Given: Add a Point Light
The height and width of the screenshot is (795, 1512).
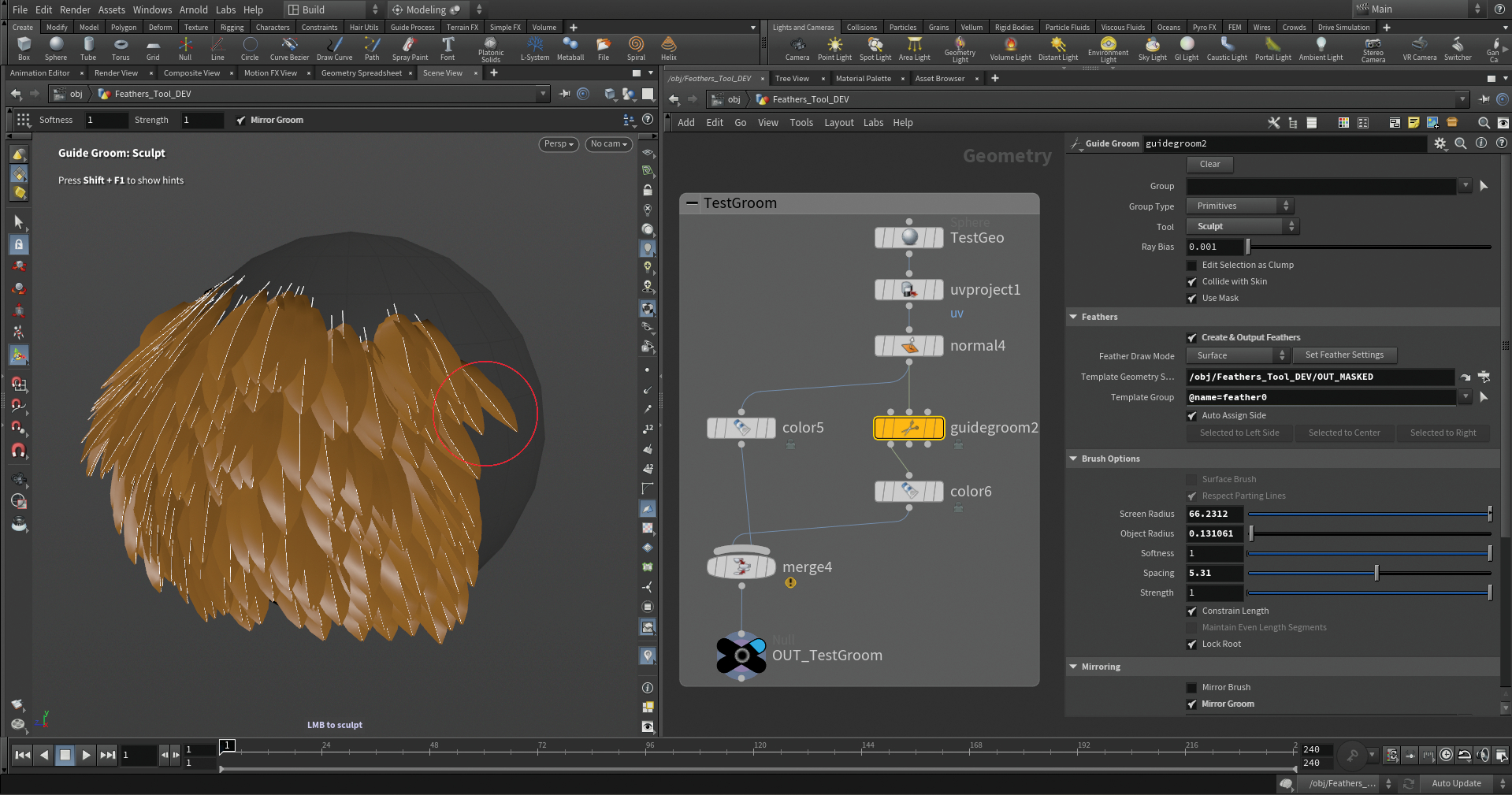Looking at the screenshot, I should click(x=834, y=48).
